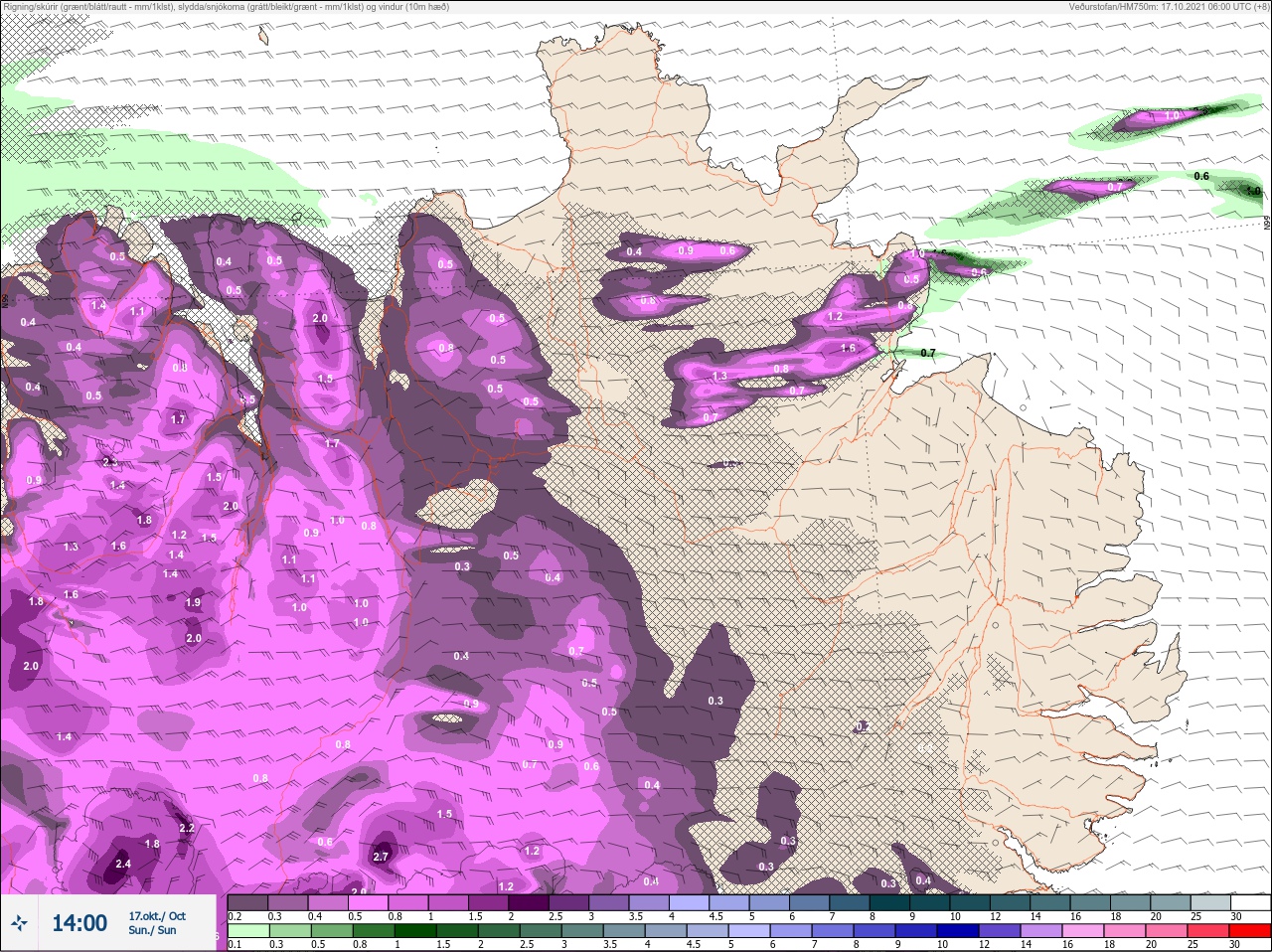
Task: Click the '30' label under the upper legend row
Action: point(1236,916)
